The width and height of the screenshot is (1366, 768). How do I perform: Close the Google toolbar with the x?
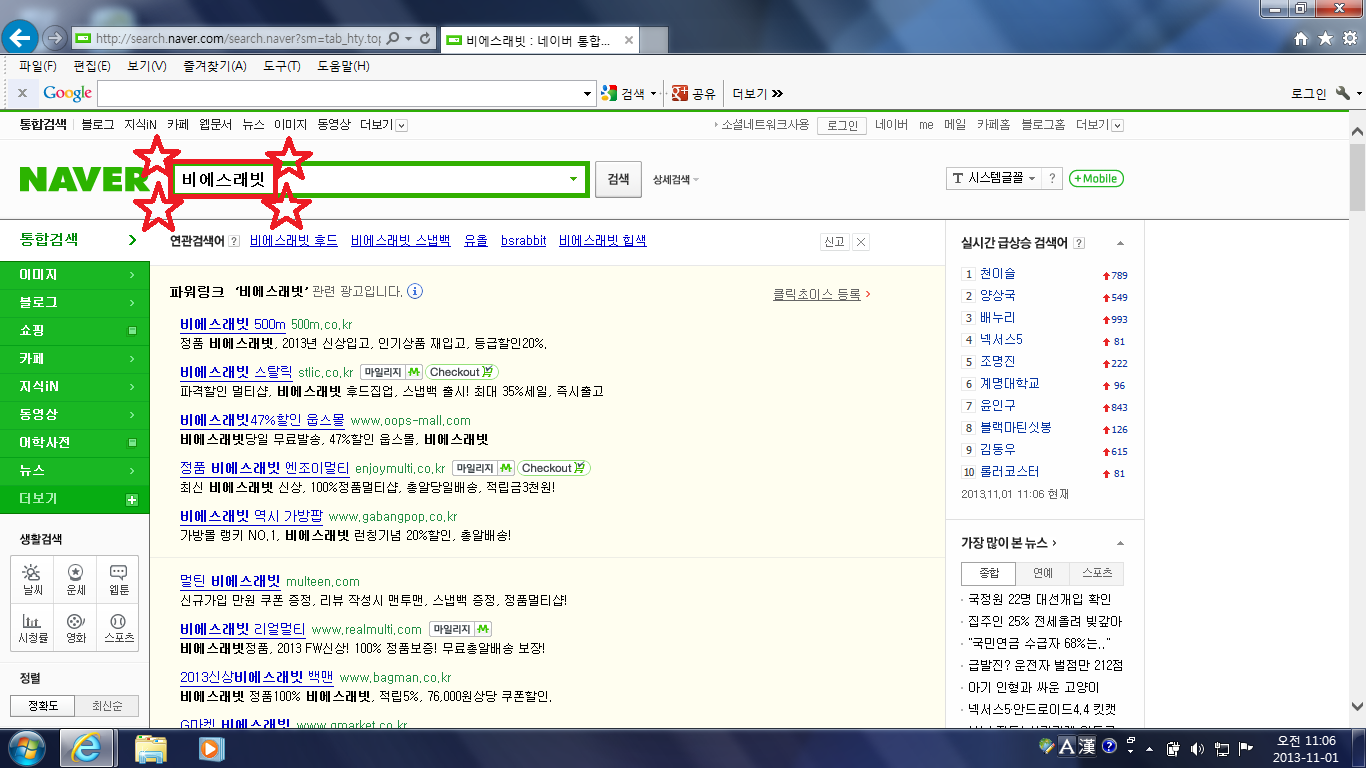22,93
